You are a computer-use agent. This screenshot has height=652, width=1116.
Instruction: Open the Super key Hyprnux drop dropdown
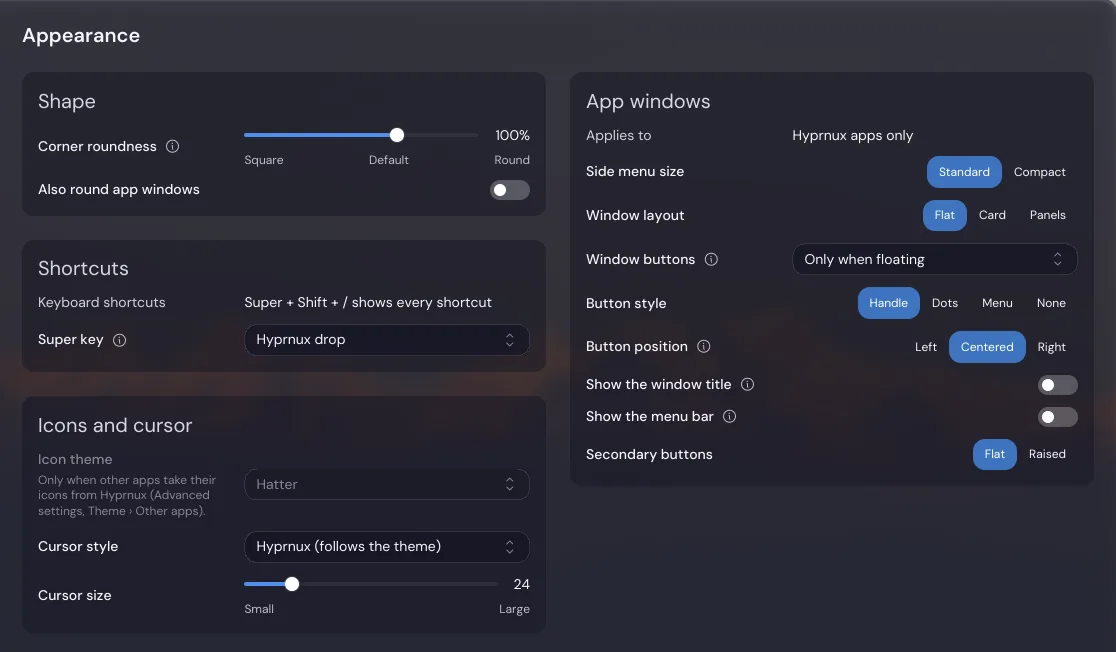(x=386, y=340)
